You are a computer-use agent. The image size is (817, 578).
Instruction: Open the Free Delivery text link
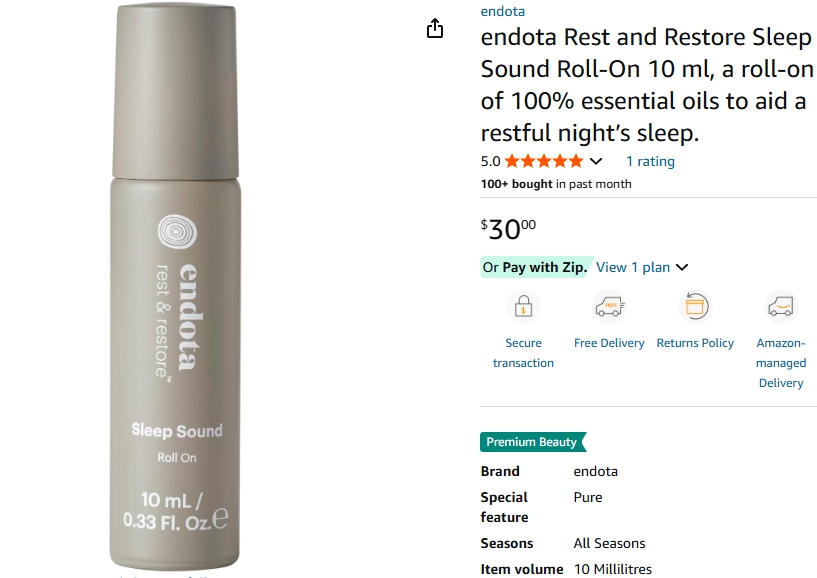click(x=609, y=343)
